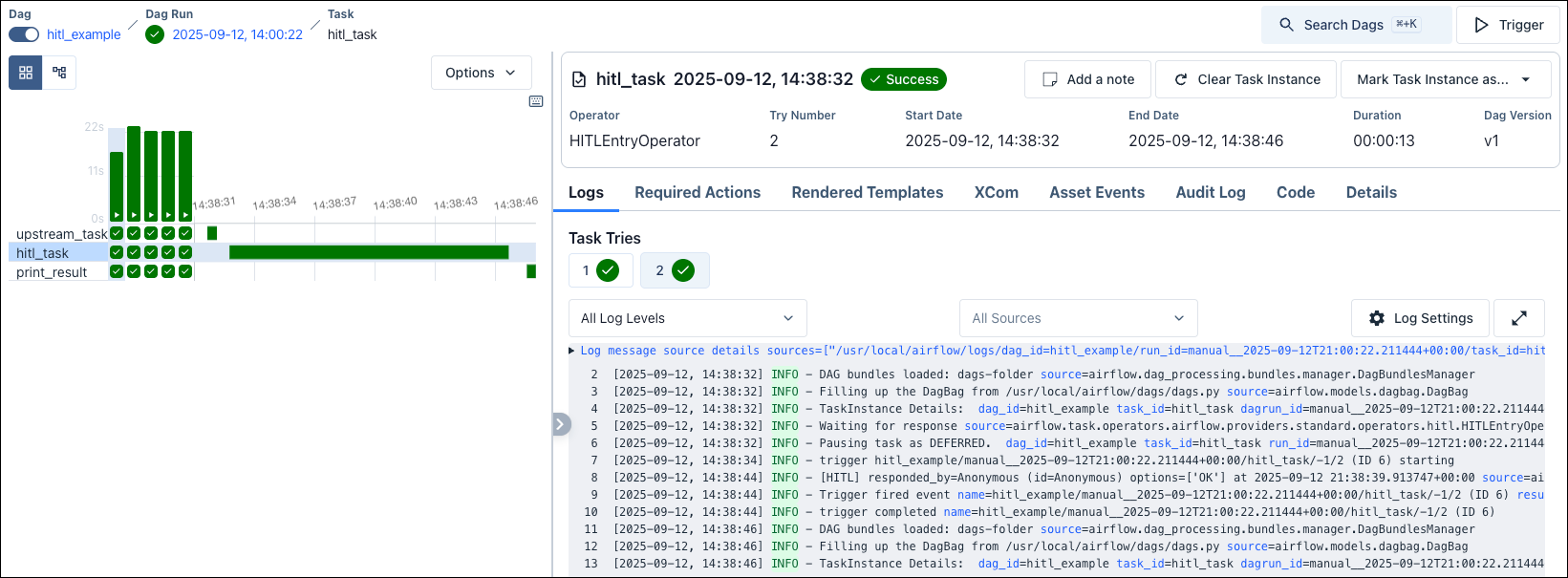This screenshot has height=578, width=1568.
Task: Click the keyboard shortcuts icon
Action: click(x=536, y=101)
